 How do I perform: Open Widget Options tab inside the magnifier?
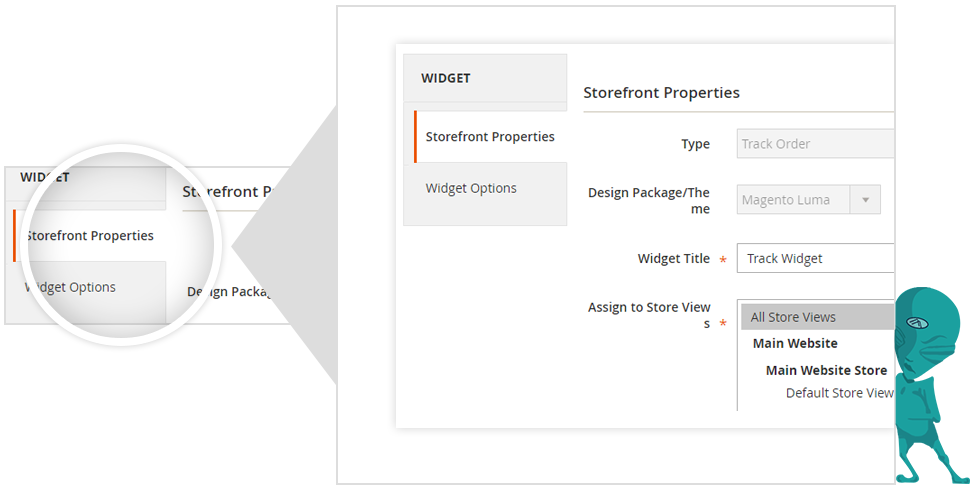pos(72,288)
